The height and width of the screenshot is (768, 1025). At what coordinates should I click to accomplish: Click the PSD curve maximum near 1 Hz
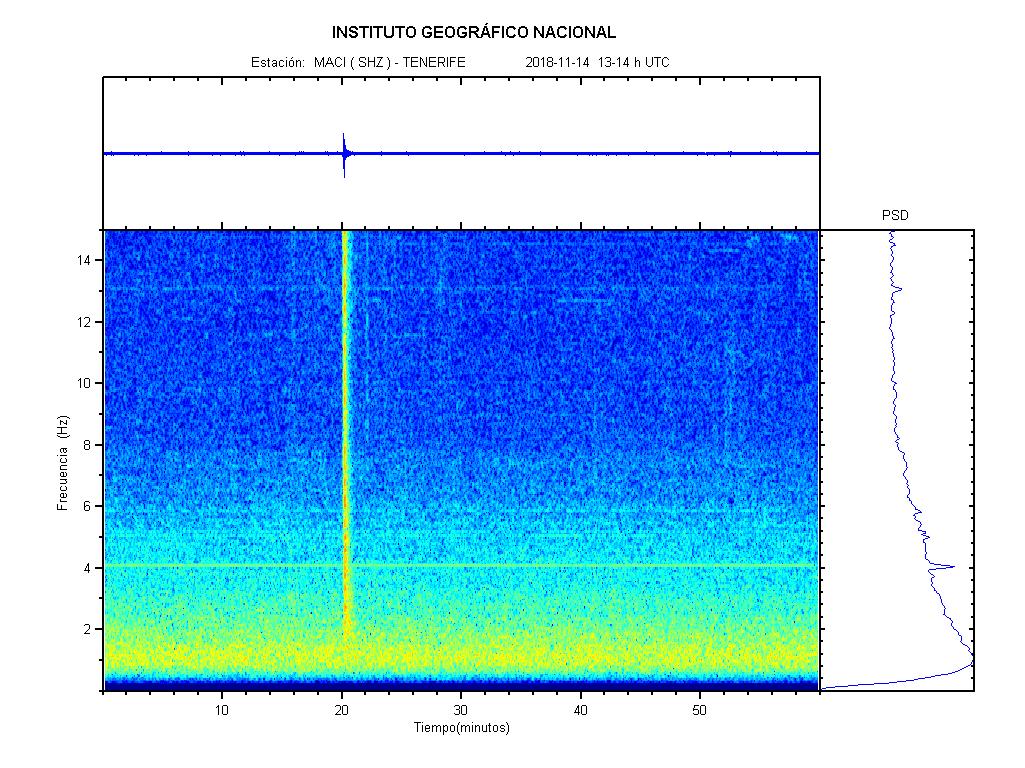tap(970, 664)
